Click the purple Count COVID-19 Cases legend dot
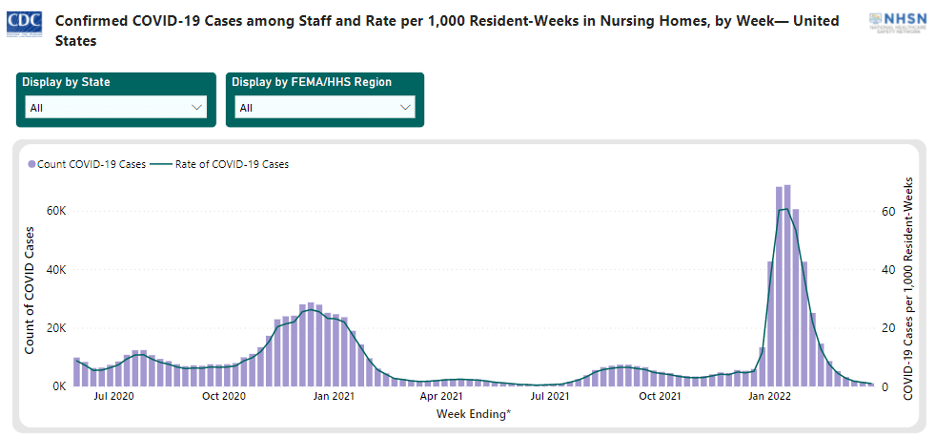Screen dimensions: 936x438 pos(32,164)
